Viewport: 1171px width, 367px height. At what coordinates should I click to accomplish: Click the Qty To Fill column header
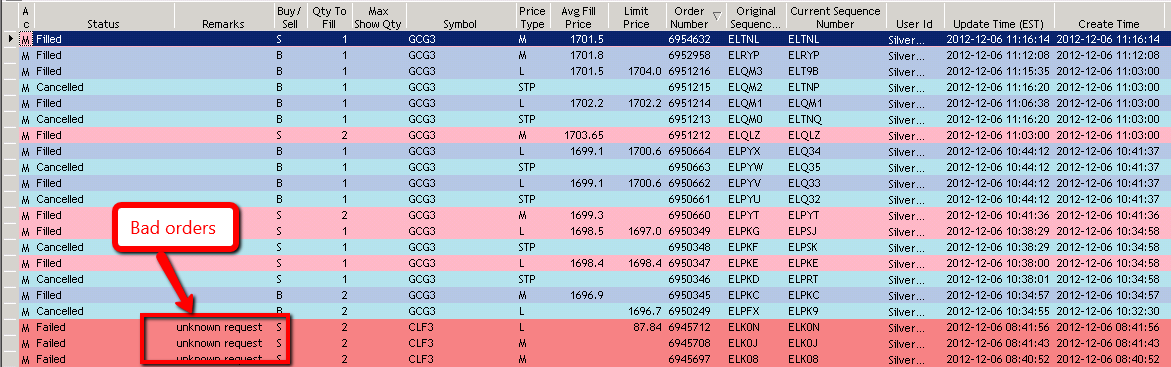[x=329, y=17]
